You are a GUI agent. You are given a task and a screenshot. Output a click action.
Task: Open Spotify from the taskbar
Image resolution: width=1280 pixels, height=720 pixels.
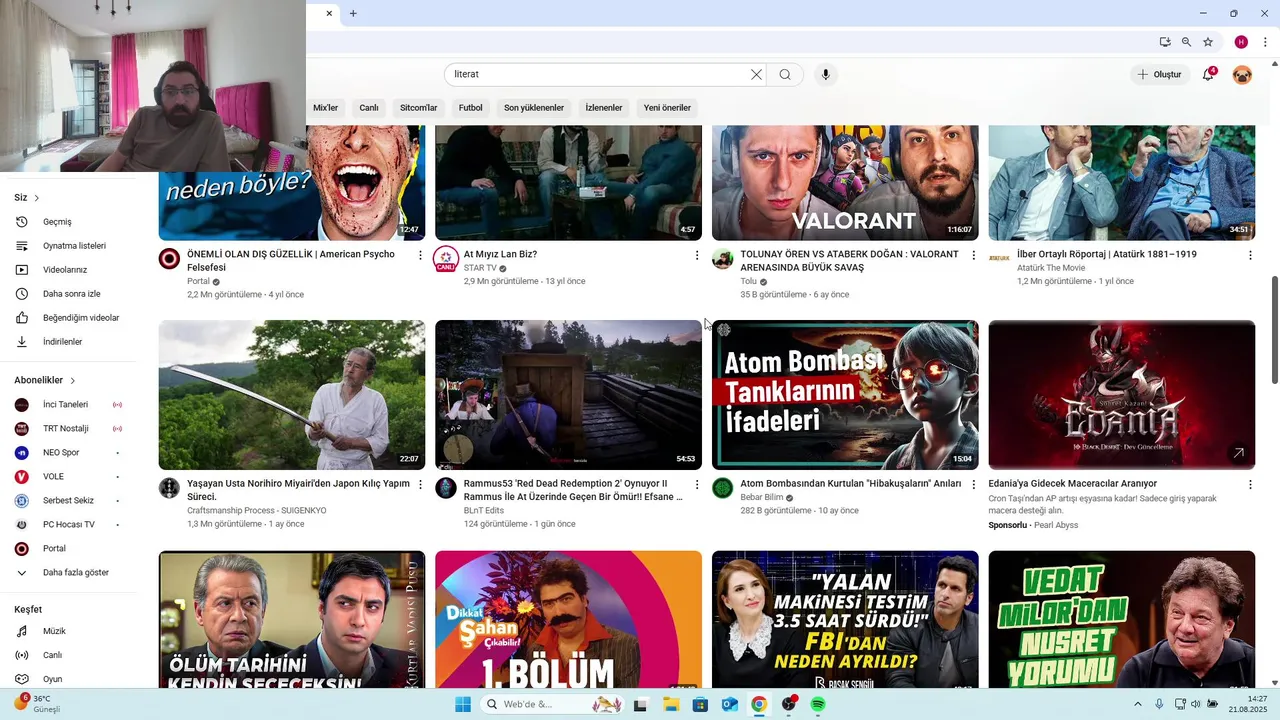coord(818,705)
